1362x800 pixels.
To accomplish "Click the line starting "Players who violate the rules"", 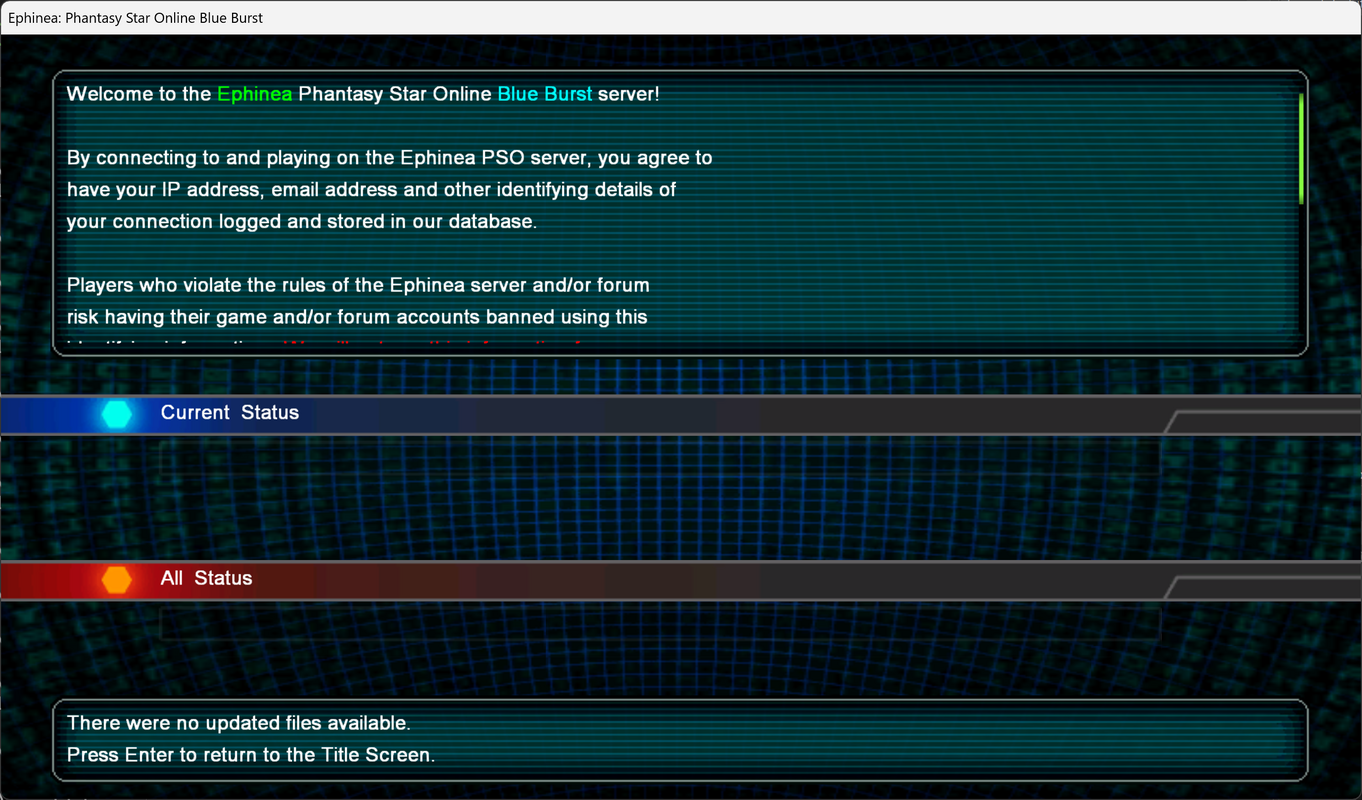I will 358,286.
